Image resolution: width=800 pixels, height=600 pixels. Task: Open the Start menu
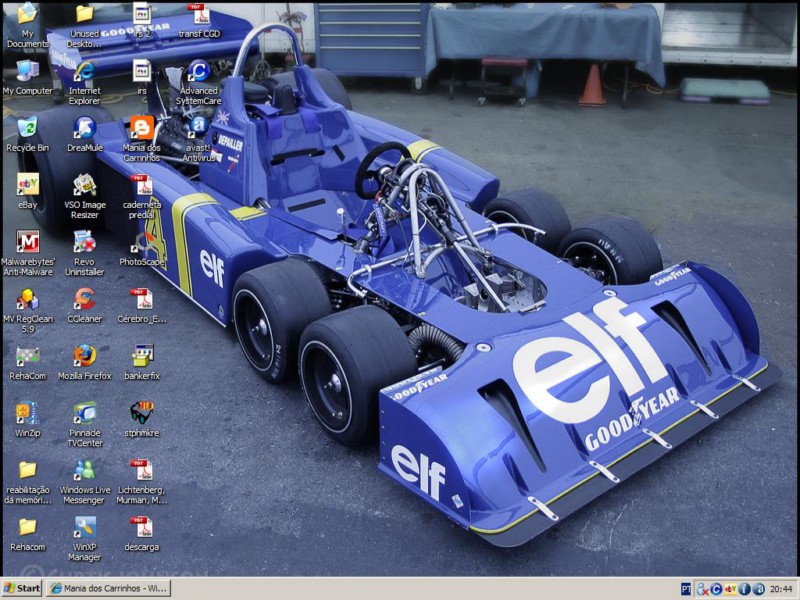22,588
